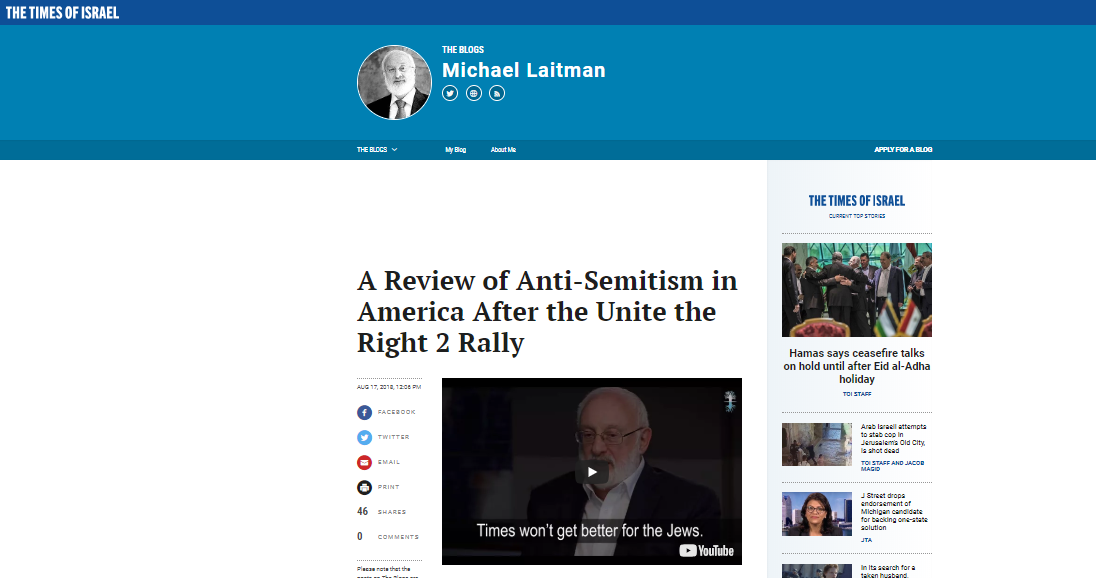Expand The Blogs dropdown menu
Viewport: 1096px width, 578px height.
(x=377, y=150)
